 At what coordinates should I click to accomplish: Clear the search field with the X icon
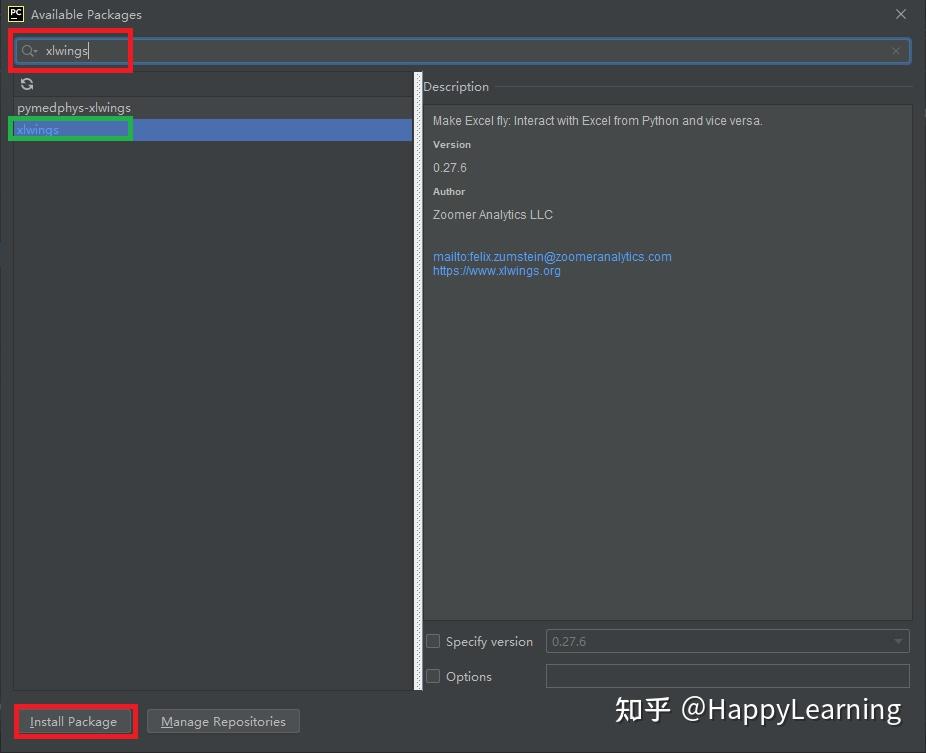click(896, 51)
